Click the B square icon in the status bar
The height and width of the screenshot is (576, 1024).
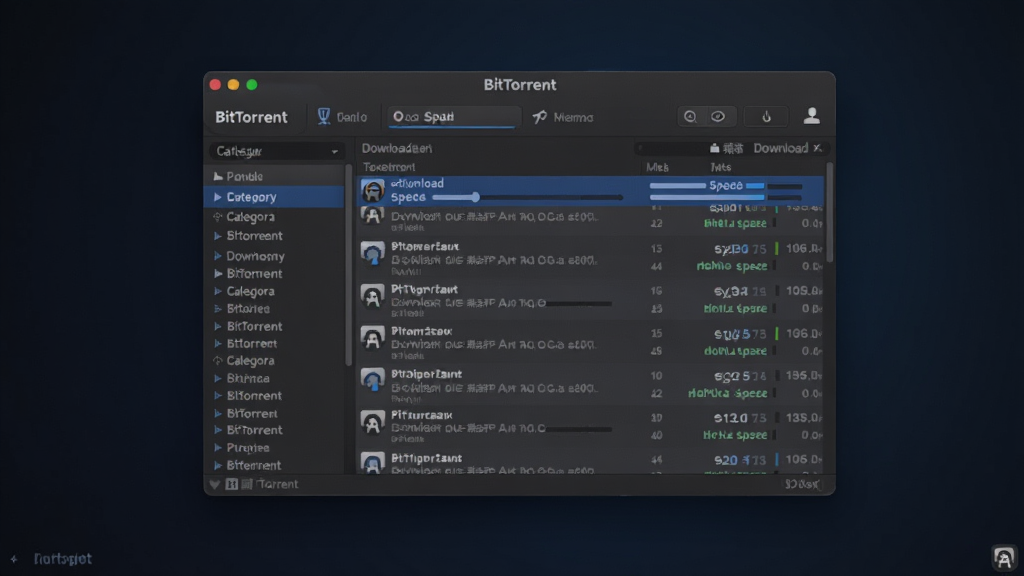(231, 484)
